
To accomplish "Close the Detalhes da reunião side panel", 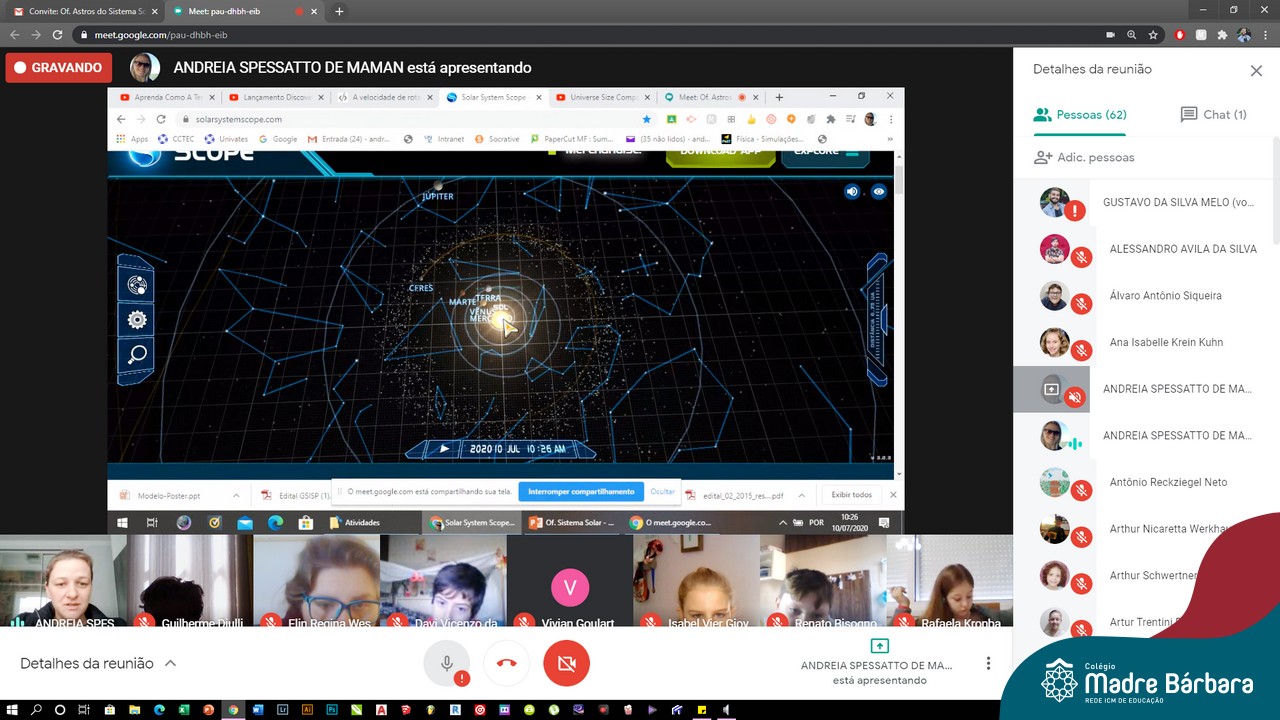I will click(1256, 70).
